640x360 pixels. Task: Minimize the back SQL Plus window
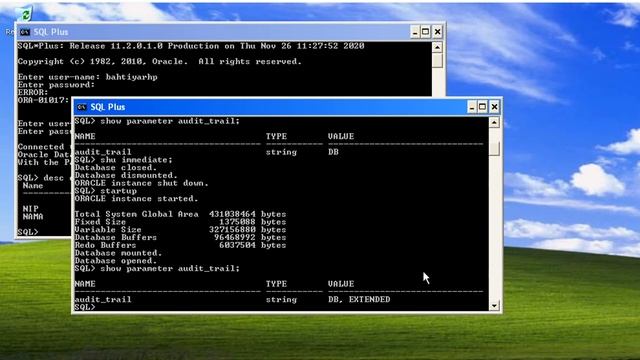pos(415,32)
